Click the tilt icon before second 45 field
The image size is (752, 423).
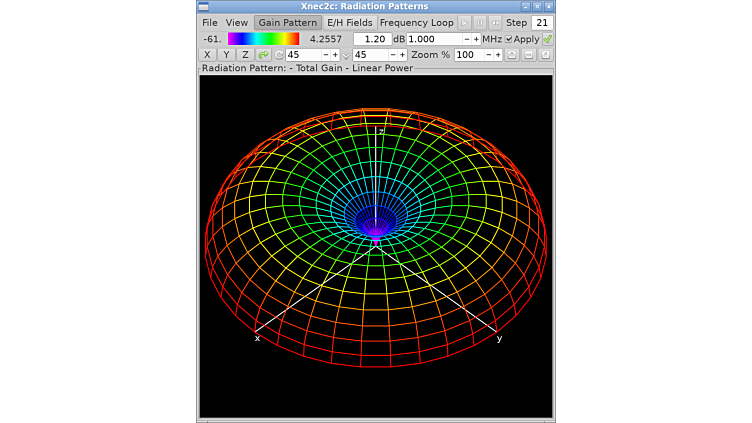coord(346,55)
